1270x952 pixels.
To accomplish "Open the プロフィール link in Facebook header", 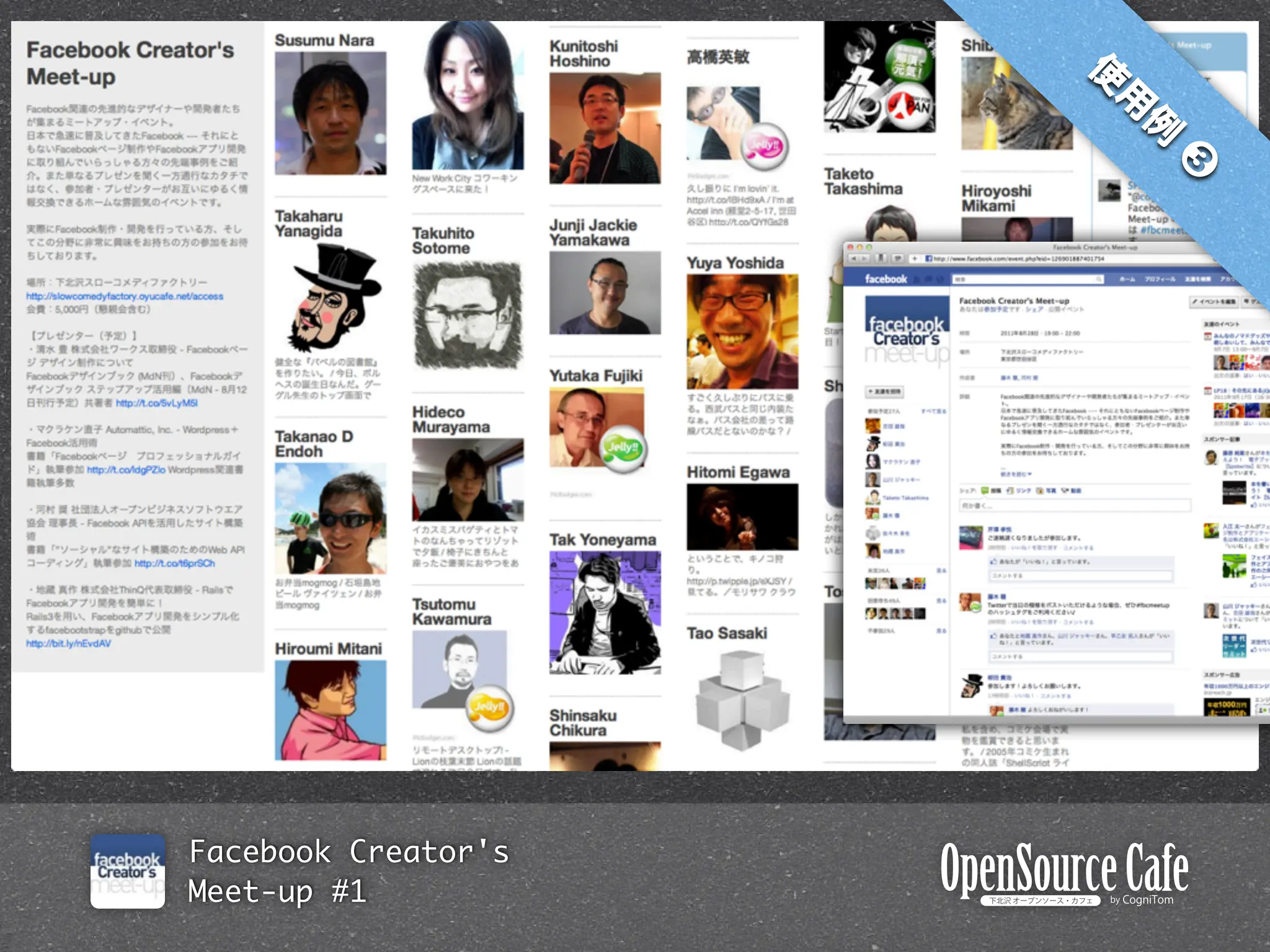I will pos(1160,280).
